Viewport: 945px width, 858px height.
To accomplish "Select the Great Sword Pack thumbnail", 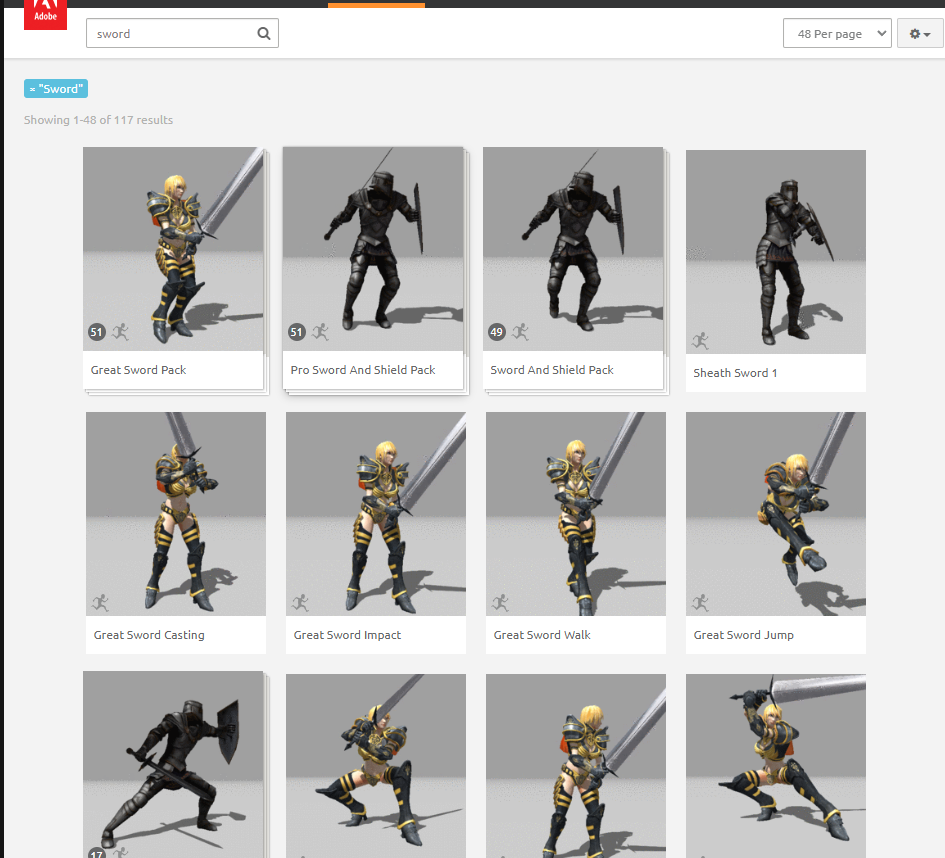I will (x=174, y=249).
